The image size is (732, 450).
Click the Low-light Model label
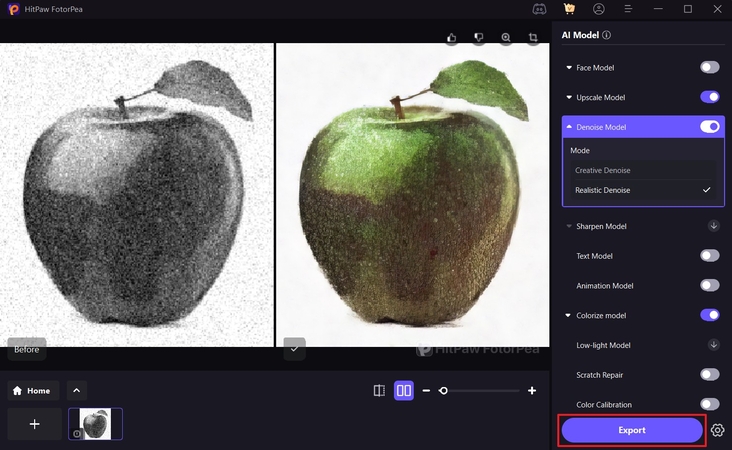tap(603, 345)
